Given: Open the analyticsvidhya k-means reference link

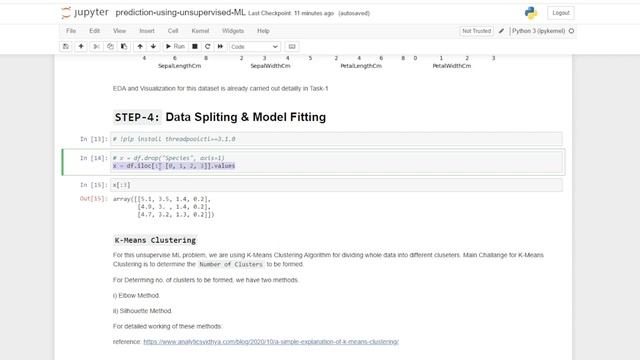Looking at the screenshot, I should (271, 342).
